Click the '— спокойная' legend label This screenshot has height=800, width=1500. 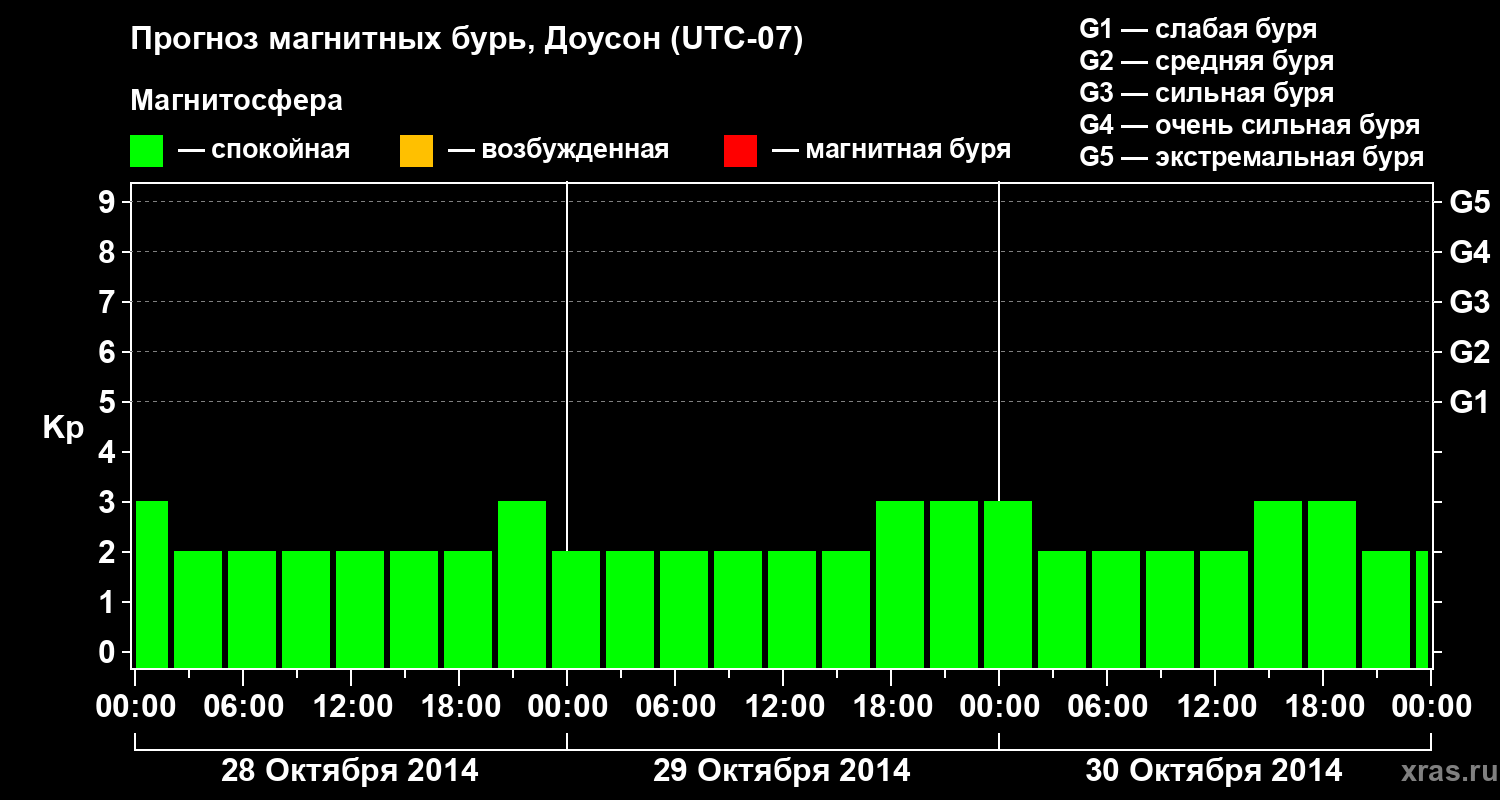click(x=264, y=151)
